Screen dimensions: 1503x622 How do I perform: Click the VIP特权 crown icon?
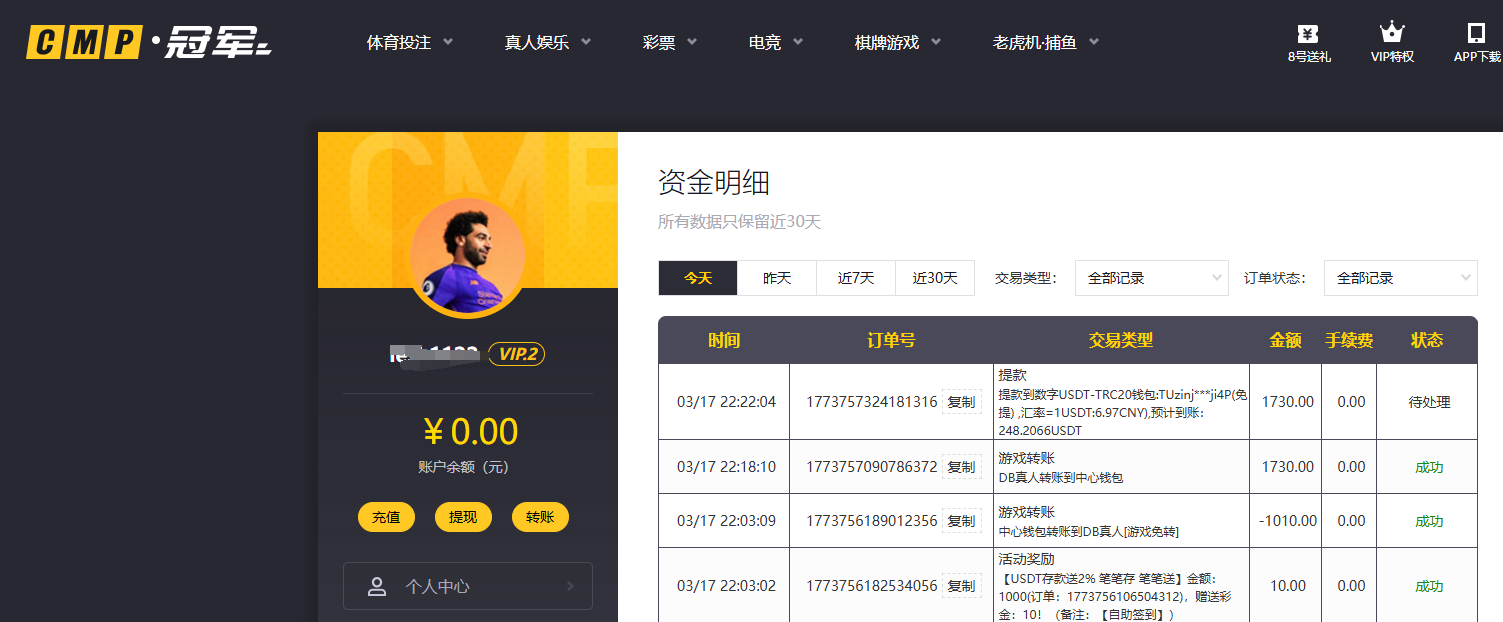click(1391, 34)
